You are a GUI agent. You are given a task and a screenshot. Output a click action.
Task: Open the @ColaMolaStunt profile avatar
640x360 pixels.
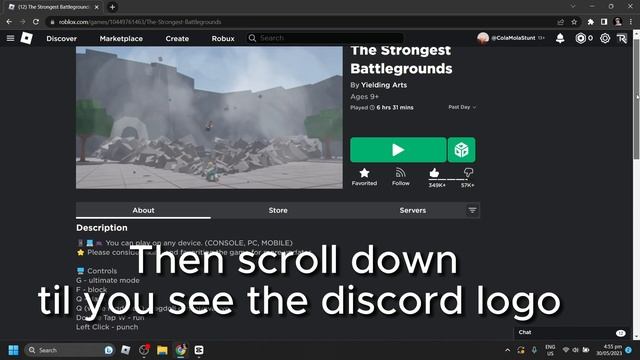click(x=483, y=38)
